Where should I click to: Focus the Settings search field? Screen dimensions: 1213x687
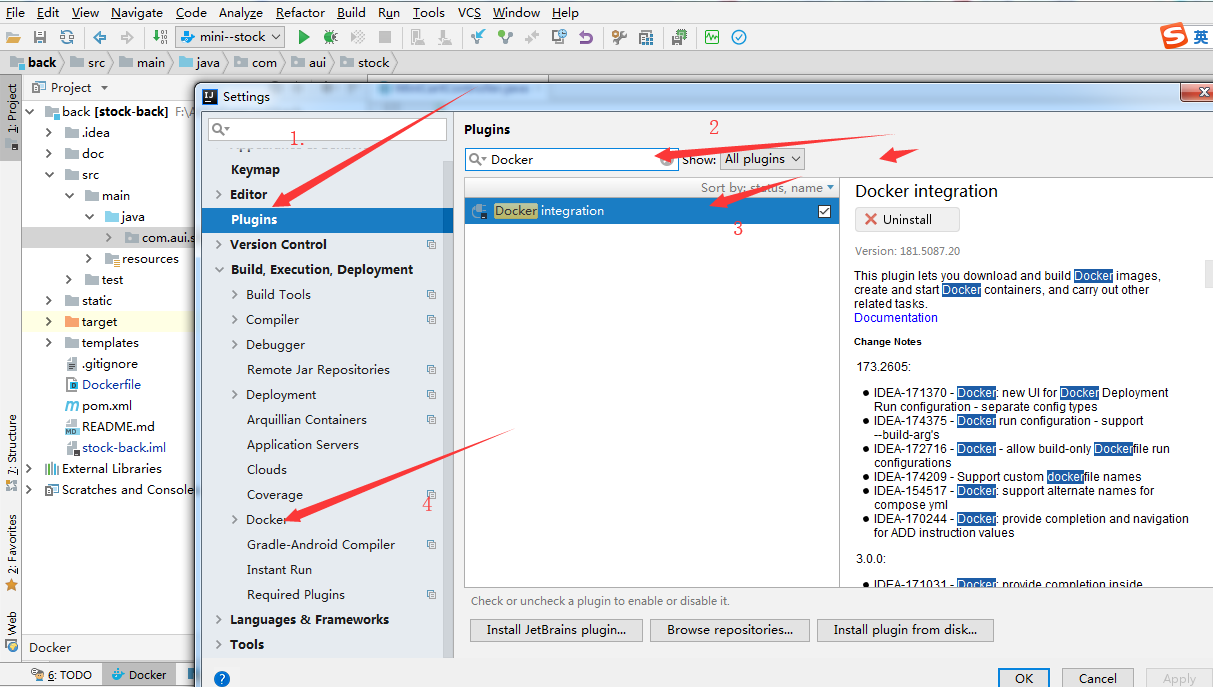(x=327, y=129)
